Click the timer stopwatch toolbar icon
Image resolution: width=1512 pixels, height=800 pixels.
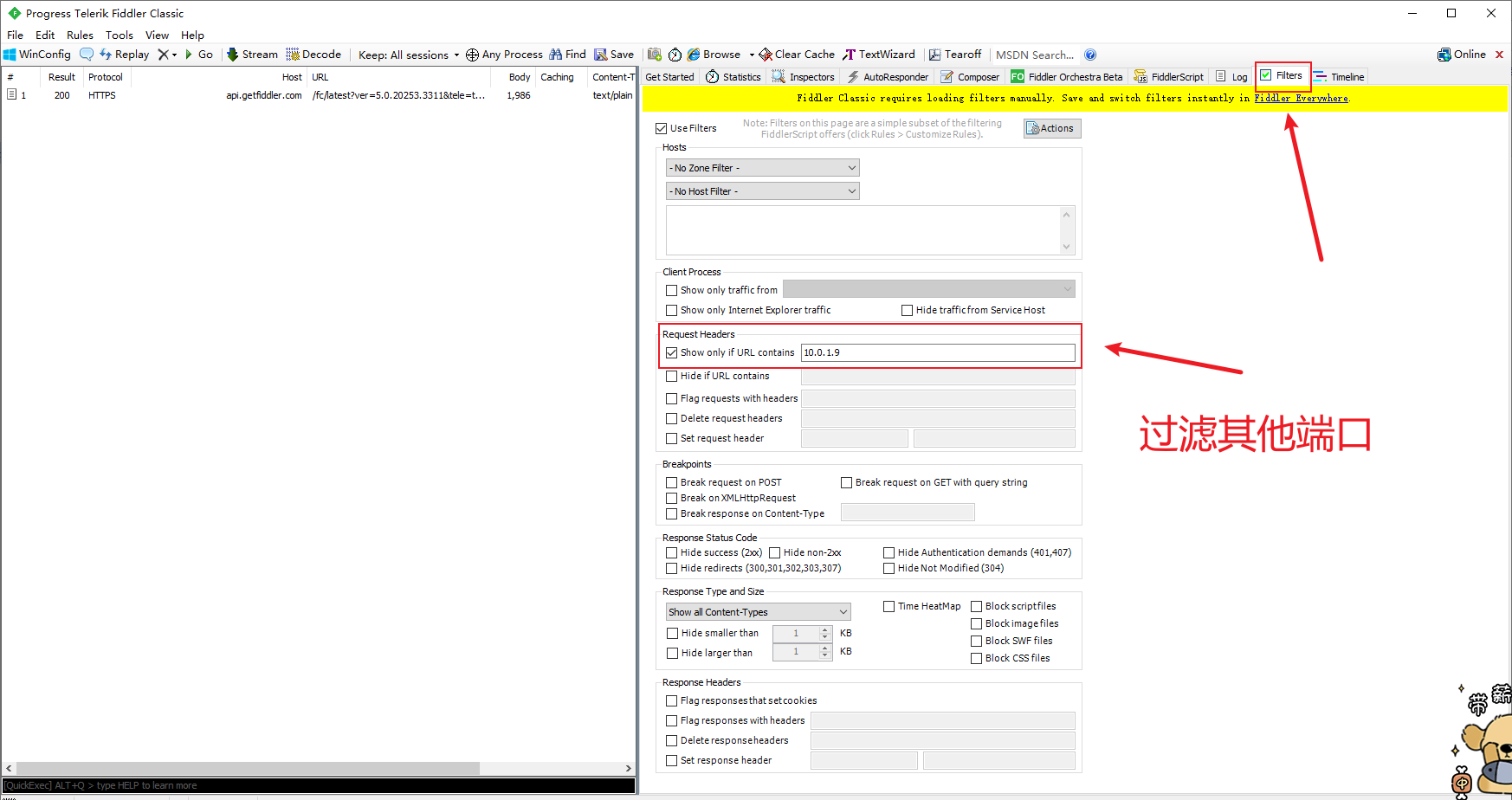click(675, 55)
